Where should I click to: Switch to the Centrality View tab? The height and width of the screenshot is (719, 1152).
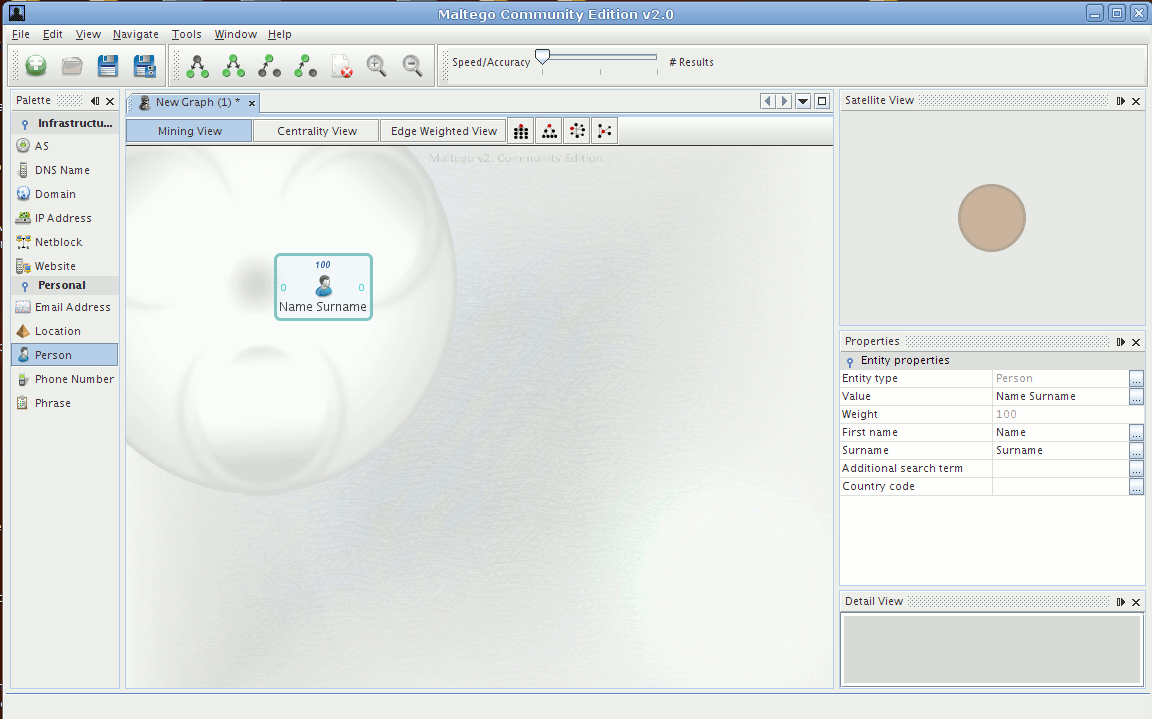click(316, 130)
